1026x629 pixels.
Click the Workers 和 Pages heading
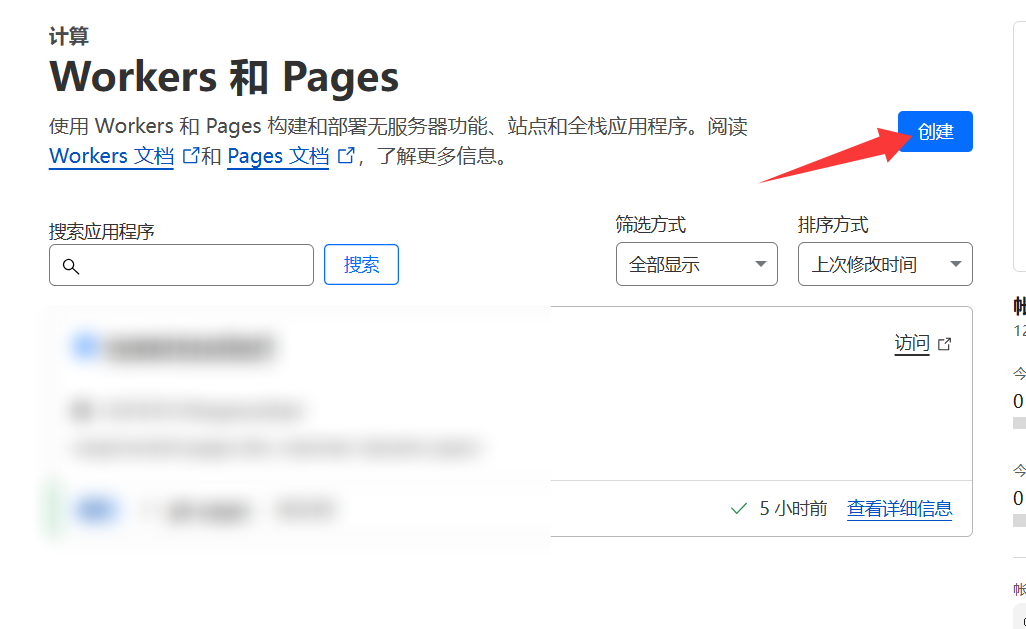(224, 77)
